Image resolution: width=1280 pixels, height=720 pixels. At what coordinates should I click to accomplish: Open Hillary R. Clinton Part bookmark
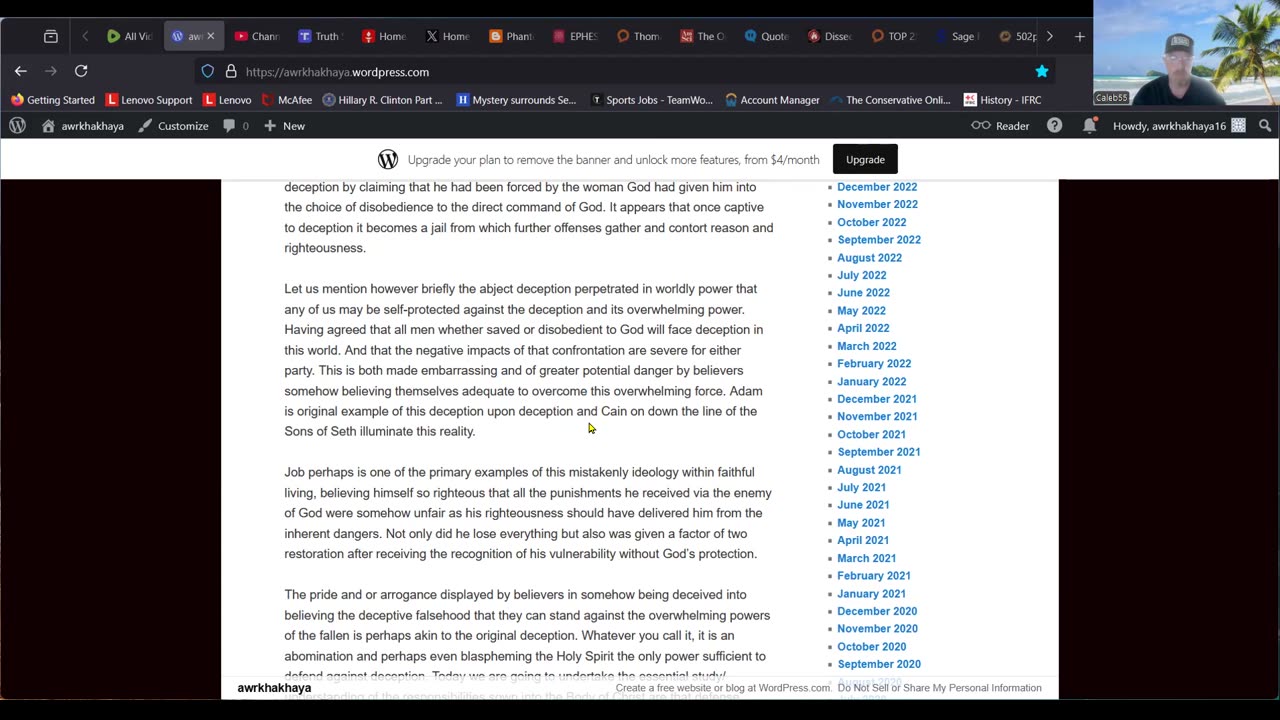tap(382, 100)
